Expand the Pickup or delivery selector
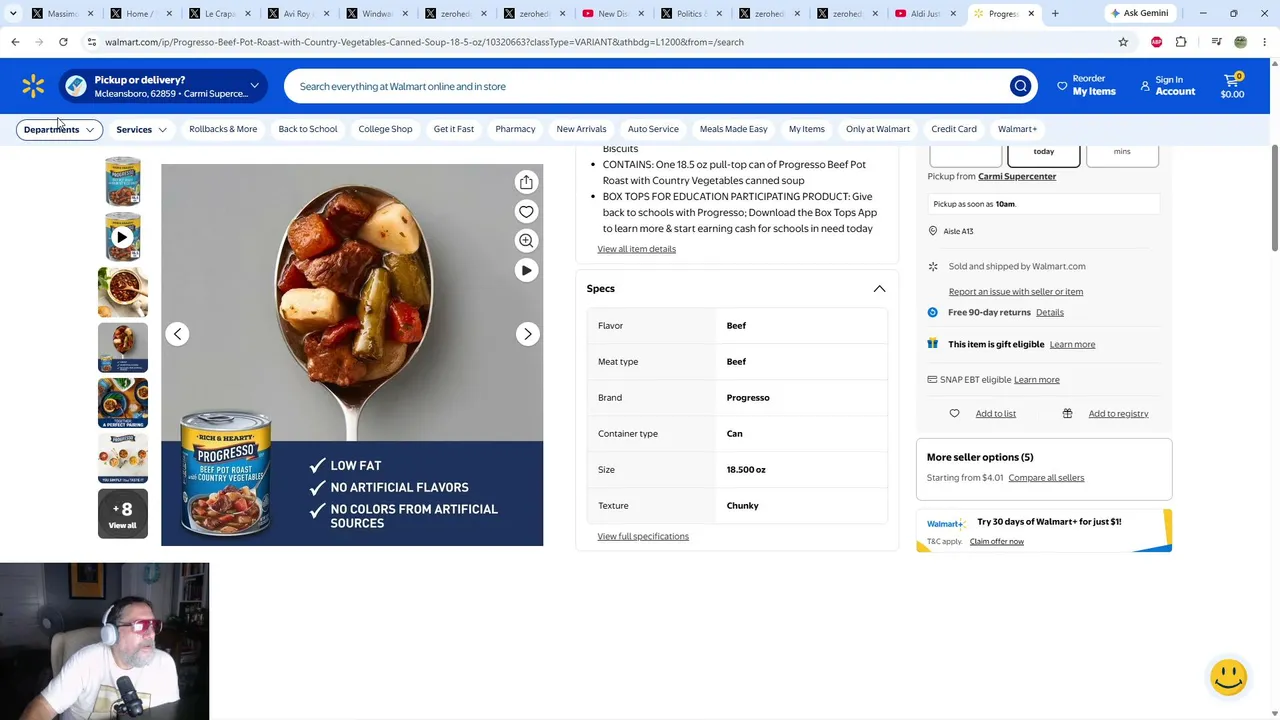This screenshot has width=1280, height=720. click(163, 86)
